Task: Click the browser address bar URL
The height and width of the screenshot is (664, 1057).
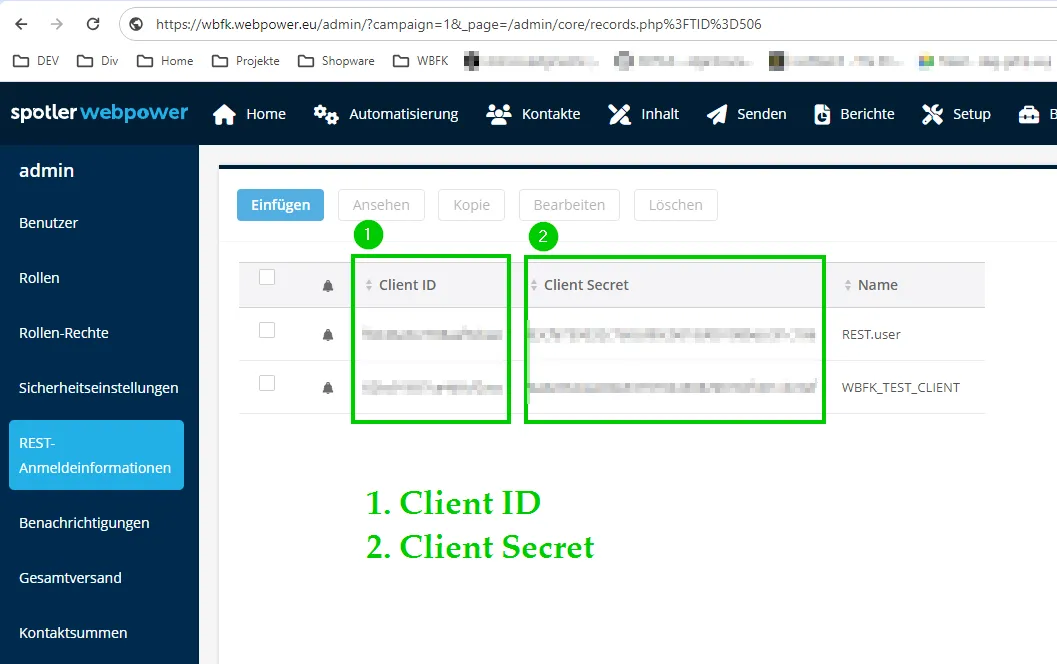Action: point(458,24)
